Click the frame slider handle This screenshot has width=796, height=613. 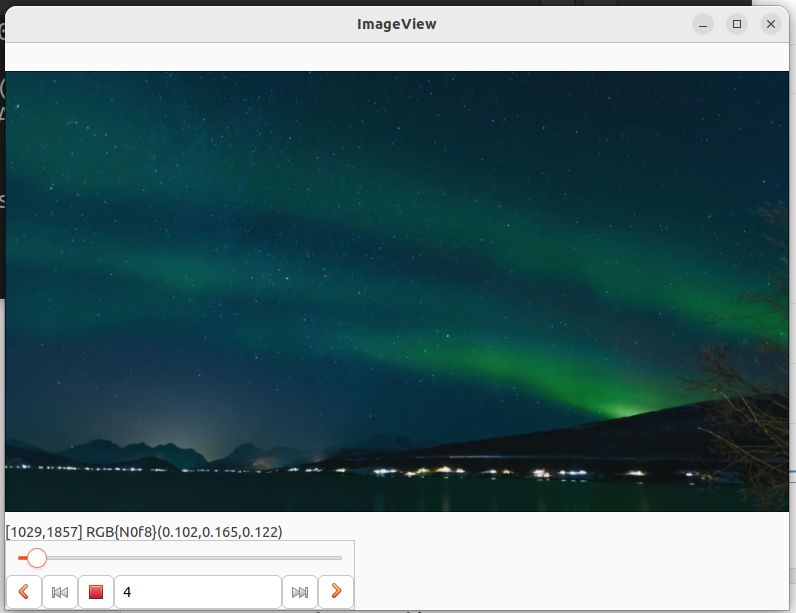click(x=37, y=558)
